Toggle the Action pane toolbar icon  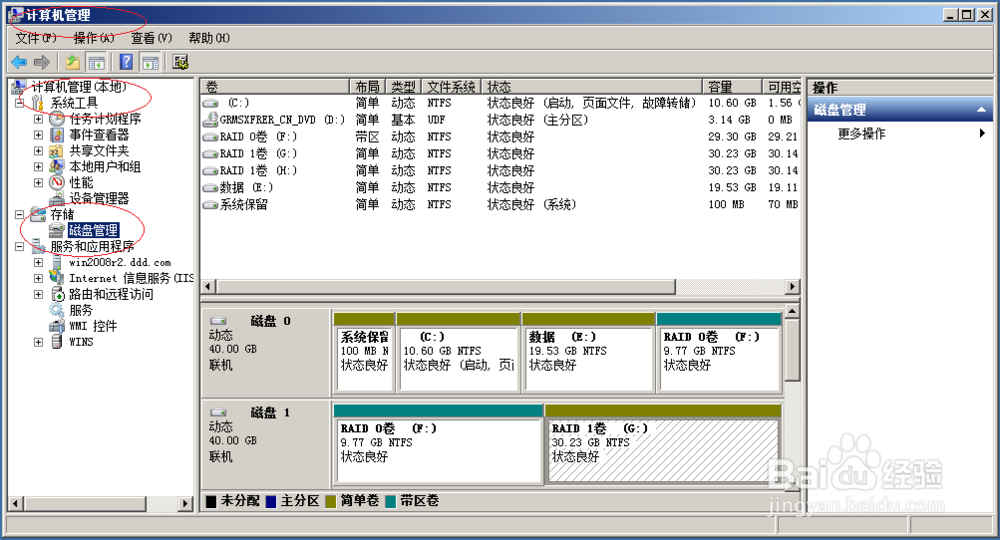pyautogui.click(x=151, y=62)
